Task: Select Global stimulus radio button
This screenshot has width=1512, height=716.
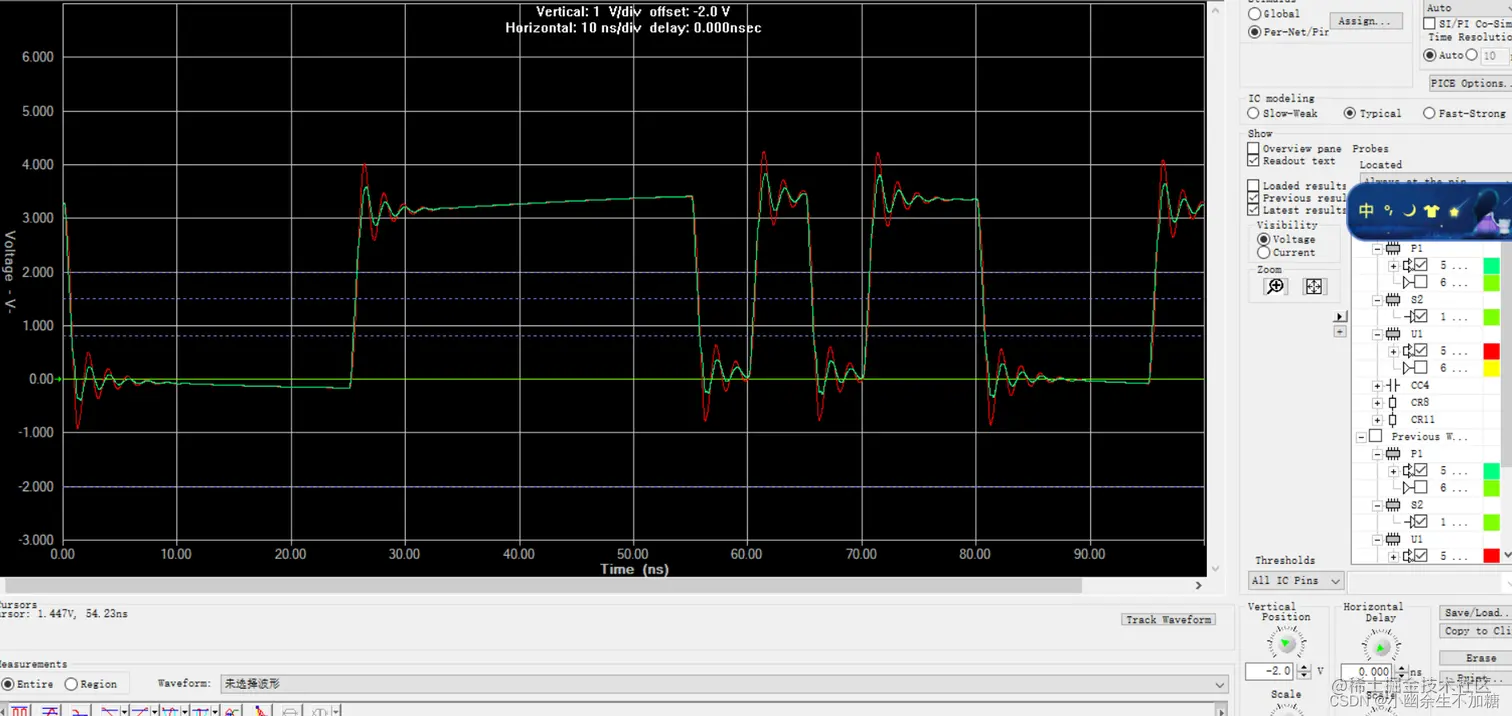Action: 1254,14
